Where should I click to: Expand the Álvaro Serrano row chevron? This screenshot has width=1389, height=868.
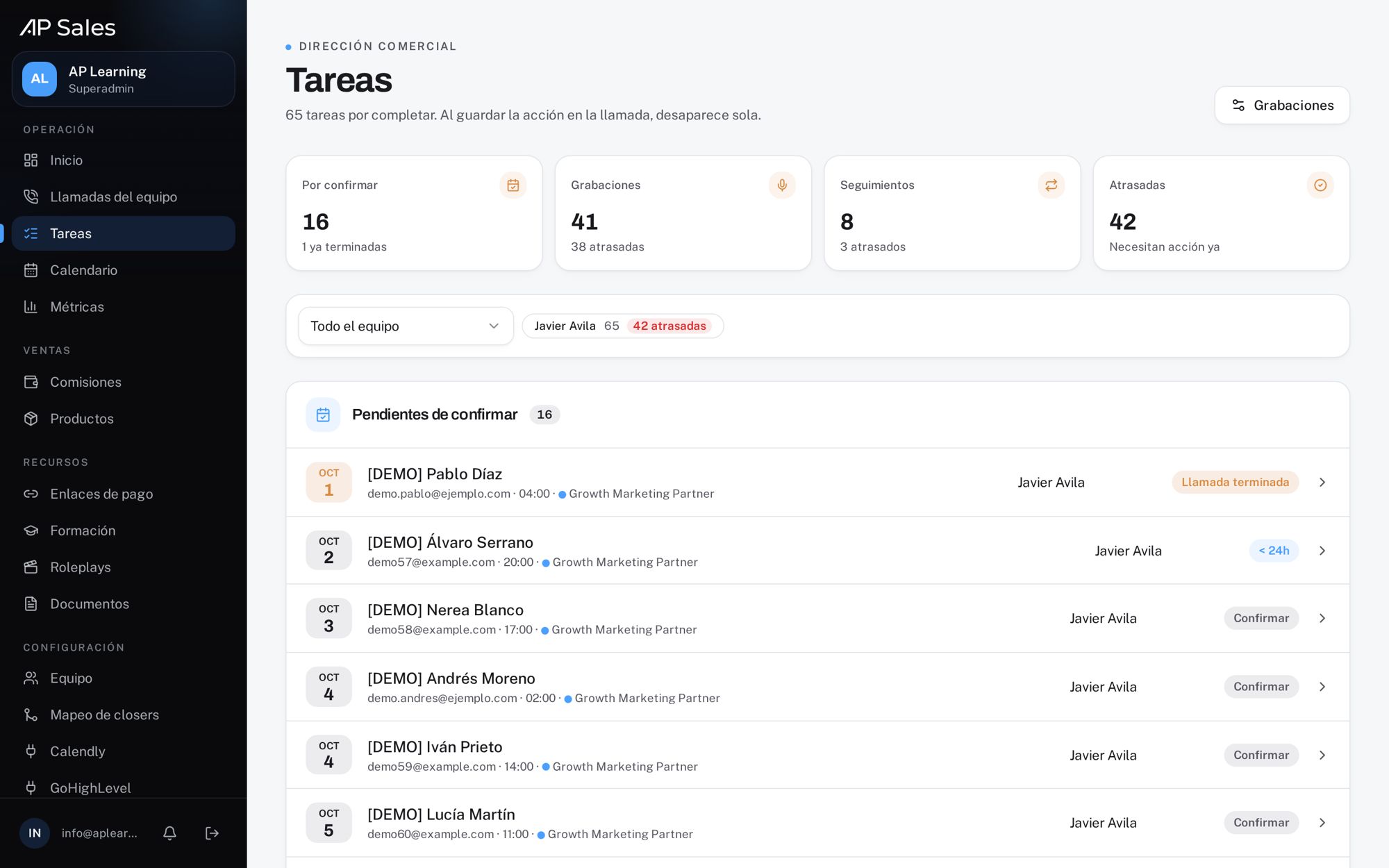[1322, 551]
